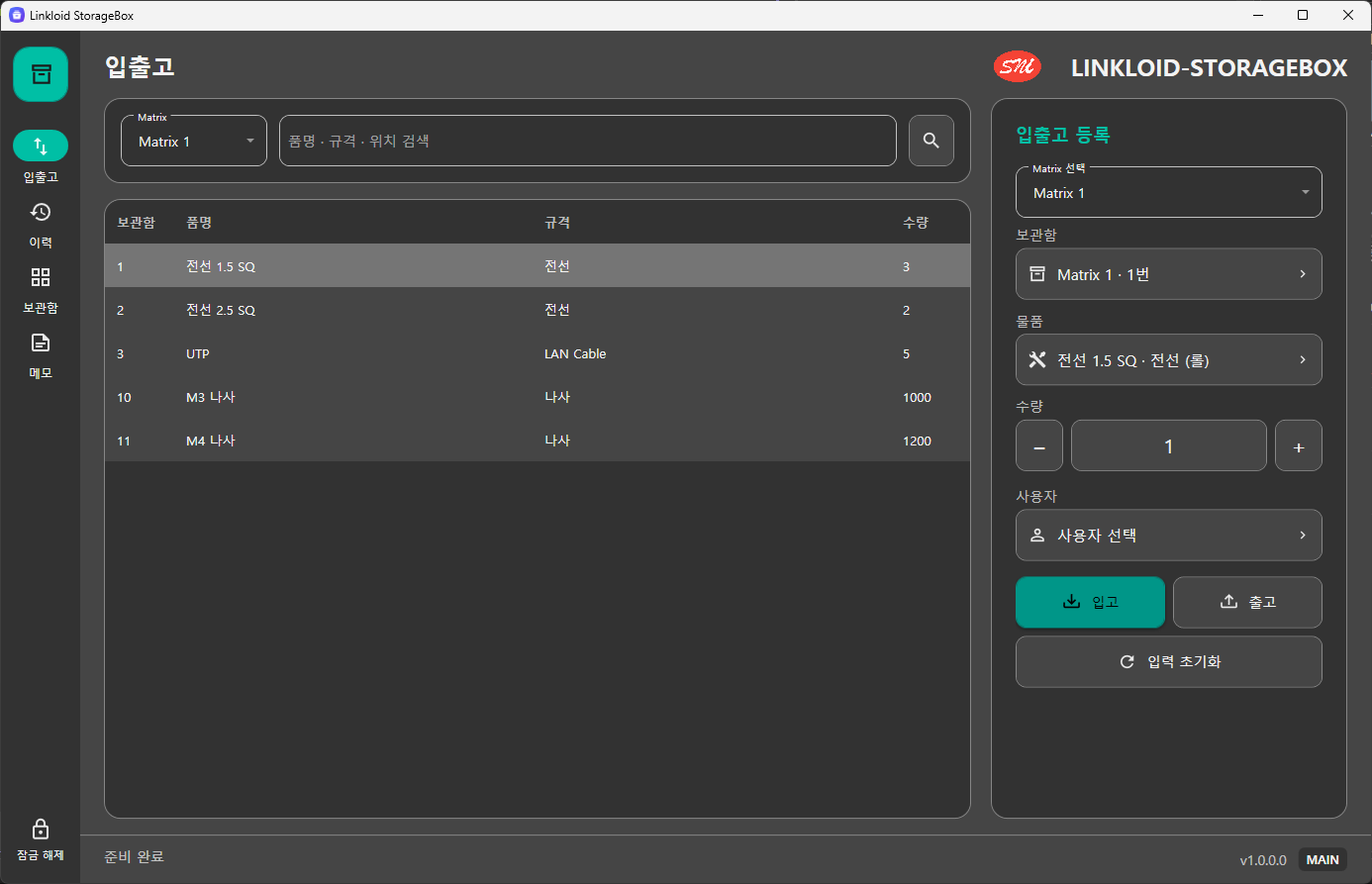This screenshot has width=1372, height=884.
Task: Click the 품명 column header
Action: click(x=199, y=223)
